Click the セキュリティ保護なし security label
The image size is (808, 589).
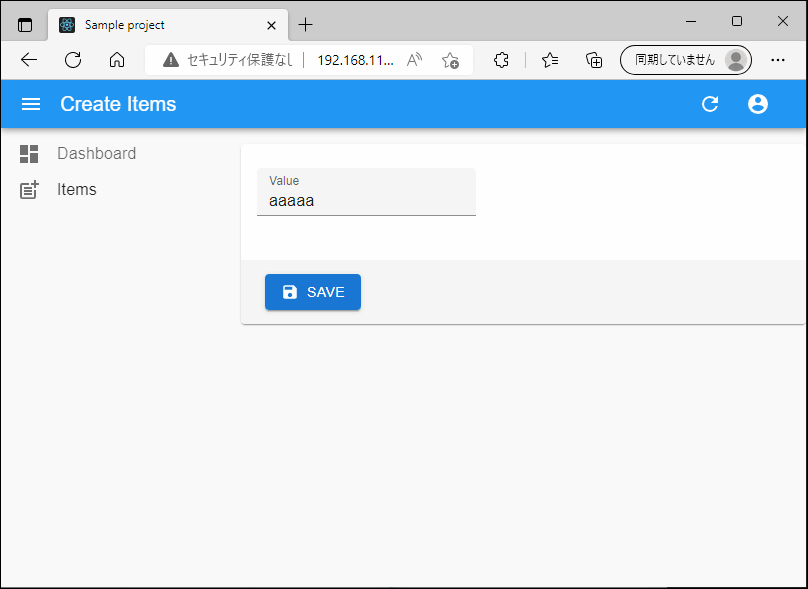click(240, 60)
